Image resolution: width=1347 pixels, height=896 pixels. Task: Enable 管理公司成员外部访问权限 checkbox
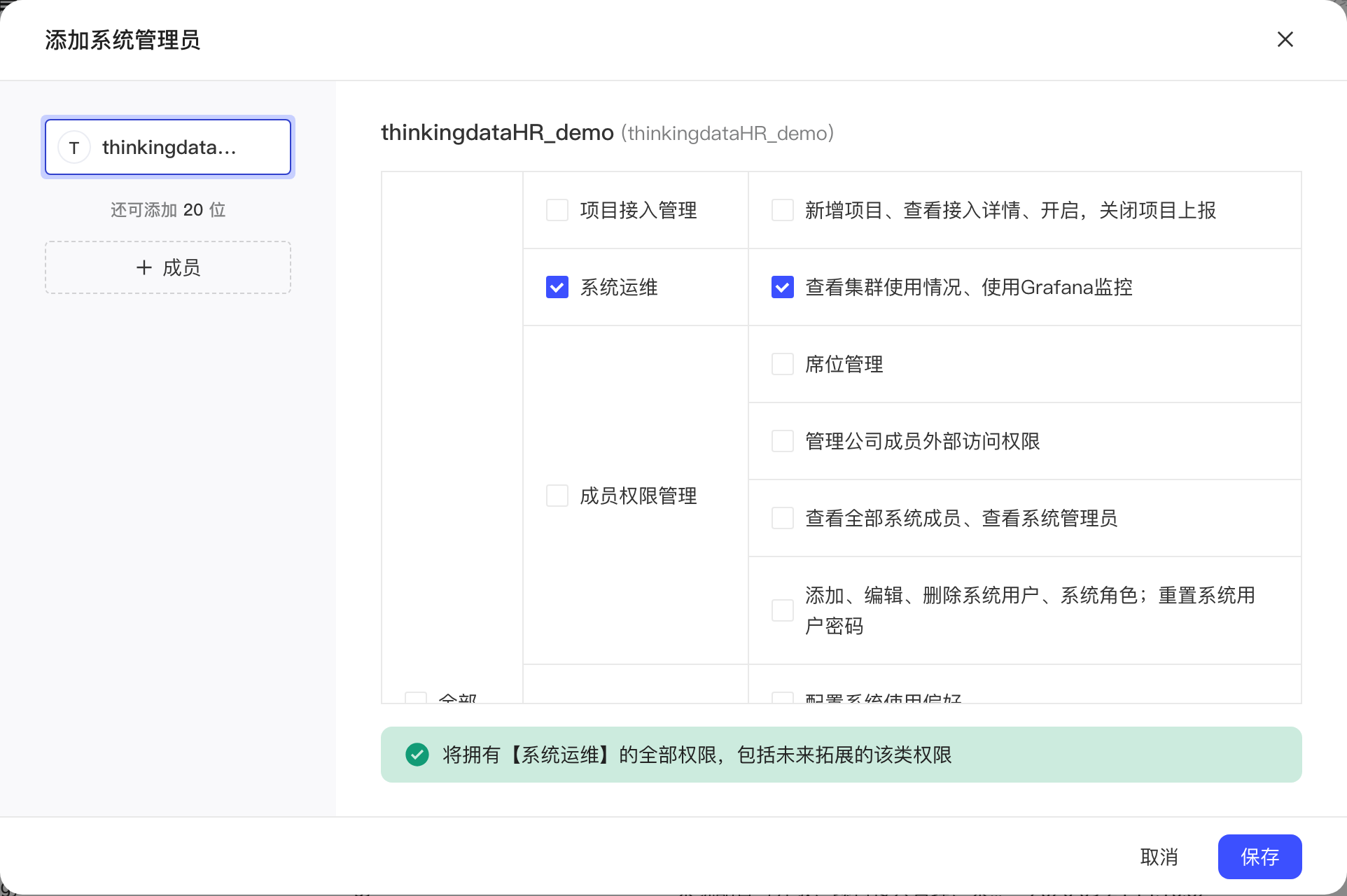click(783, 441)
